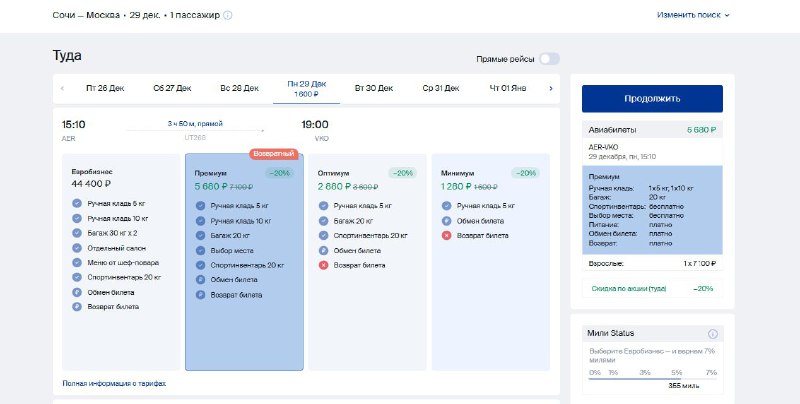The width and height of the screenshot is (800, 404).
Task: Click the checkmark icon beside Отдельный салон
Action: click(x=77, y=248)
